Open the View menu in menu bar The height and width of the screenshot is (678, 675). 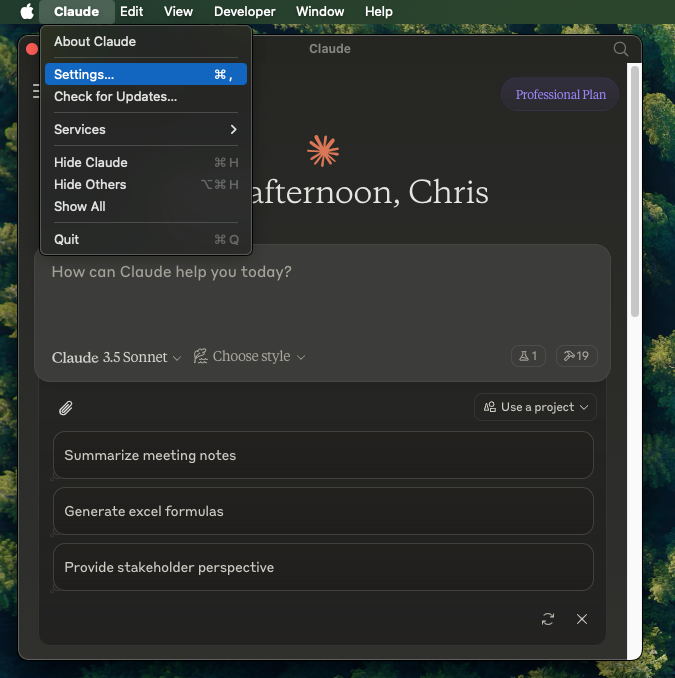(178, 12)
